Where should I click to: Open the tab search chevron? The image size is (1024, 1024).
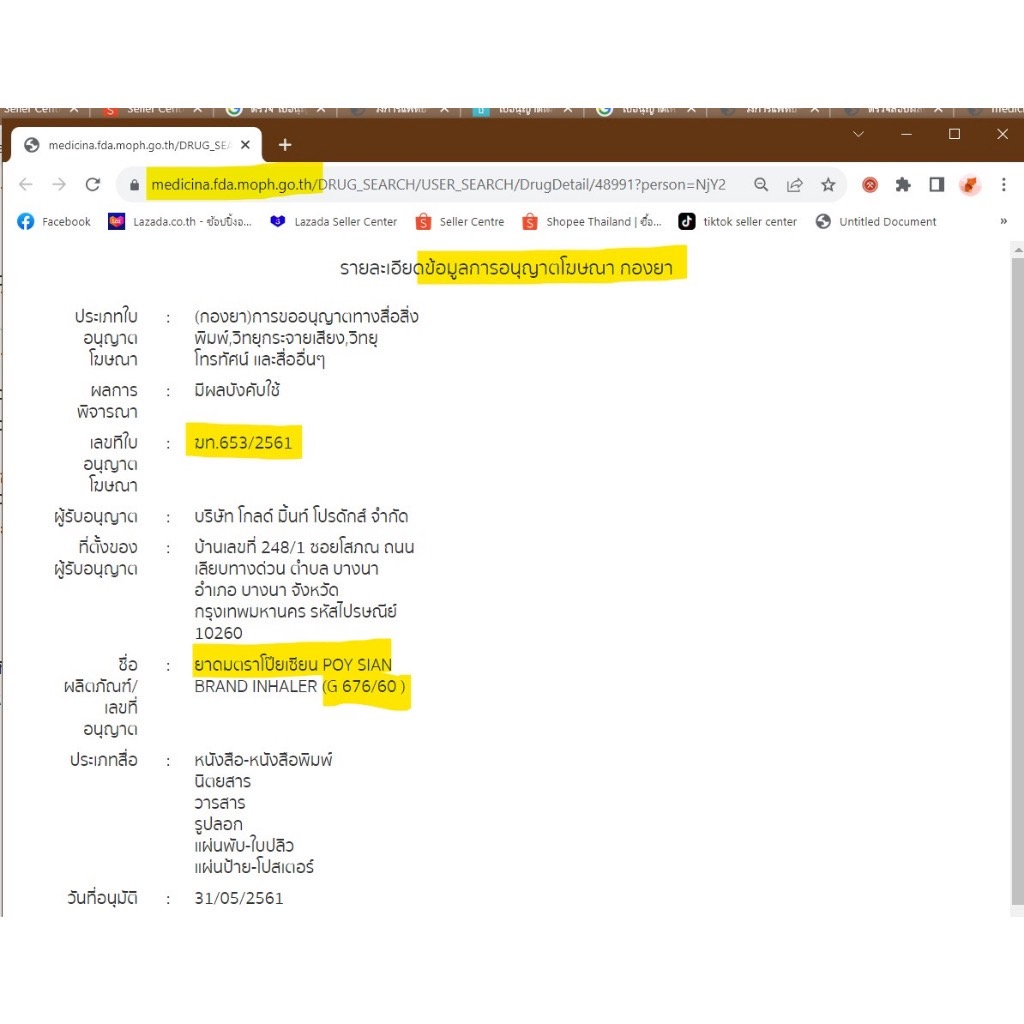[x=858, y=134]
